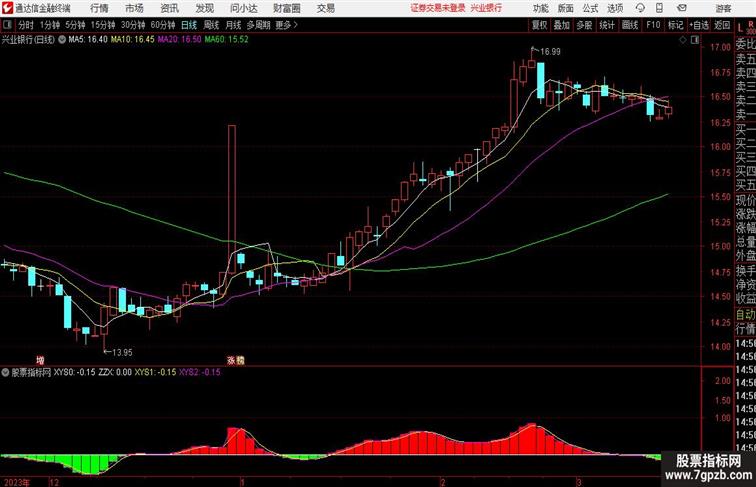Click the MA60: 15.52 value
Image resolution: width=756 pixels, height=487 pixels.
coord(227,40)
